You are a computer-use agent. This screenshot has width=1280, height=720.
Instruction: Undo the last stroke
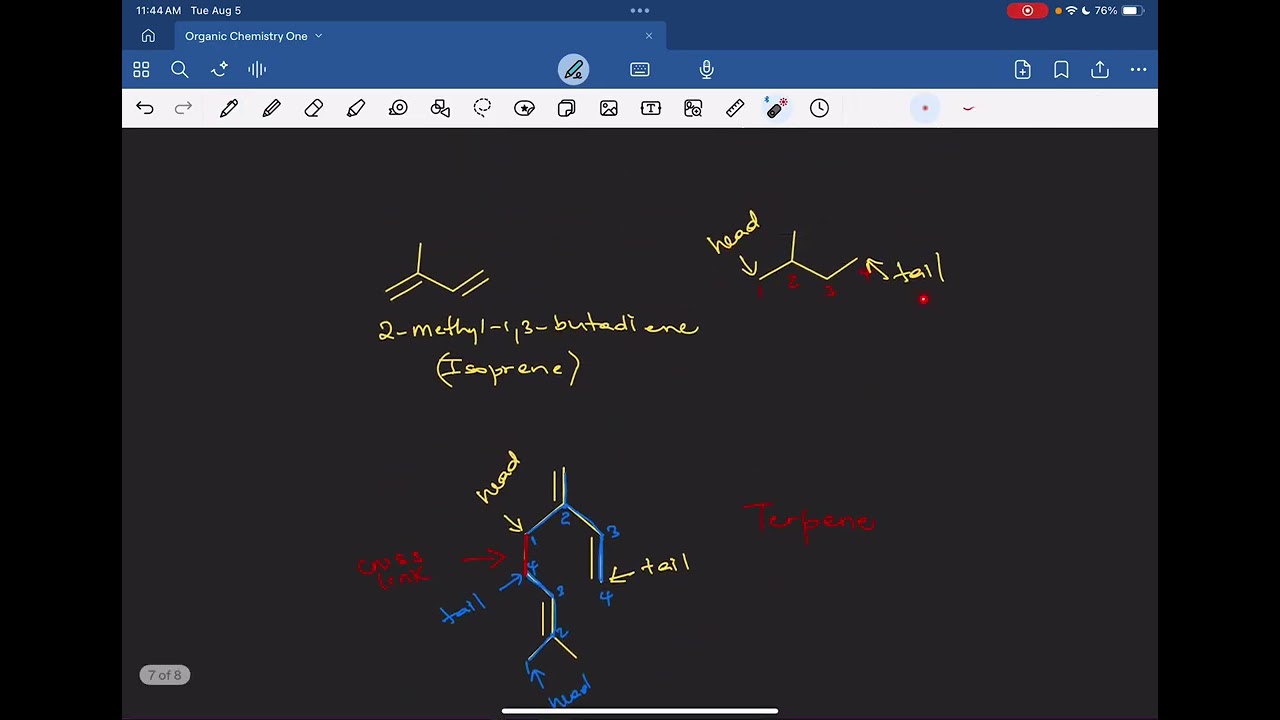pos(145,108)
